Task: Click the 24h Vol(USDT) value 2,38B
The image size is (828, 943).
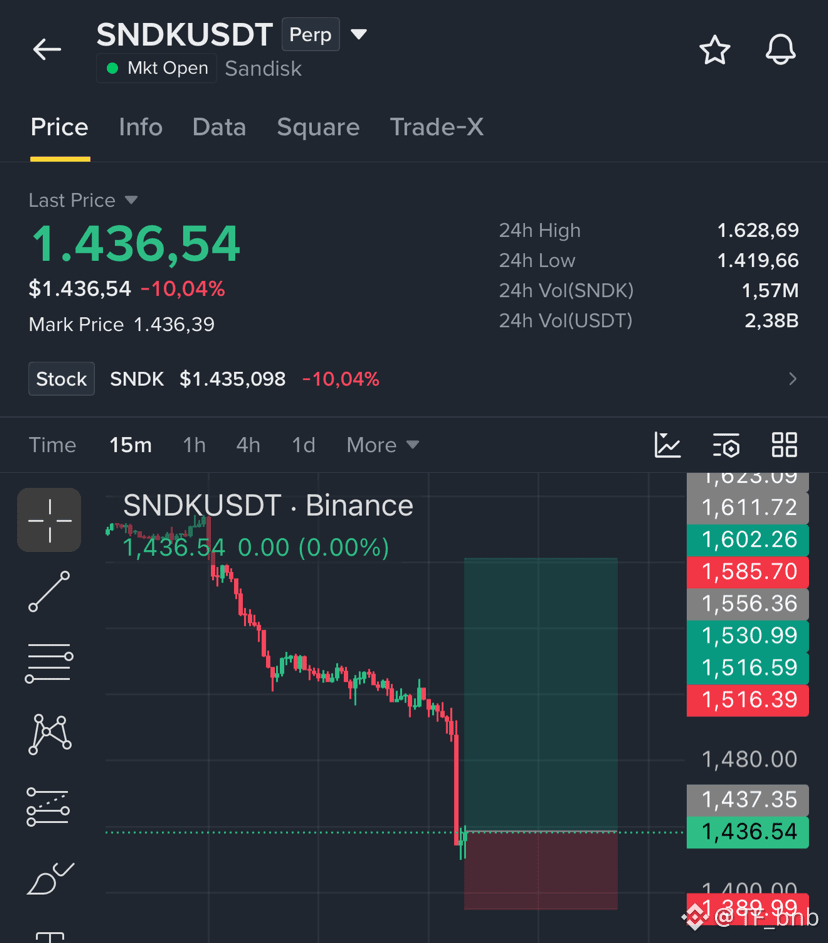Action: pyautogui.click(x=771, y=321)
